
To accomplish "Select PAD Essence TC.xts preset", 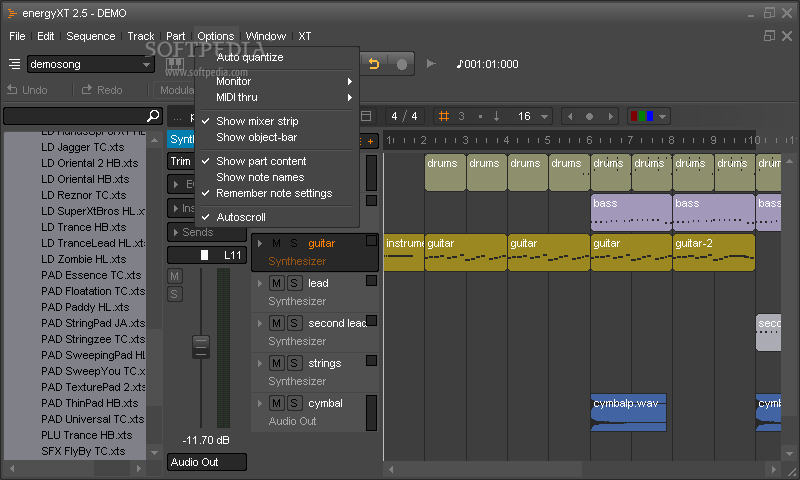I will 91,275.
